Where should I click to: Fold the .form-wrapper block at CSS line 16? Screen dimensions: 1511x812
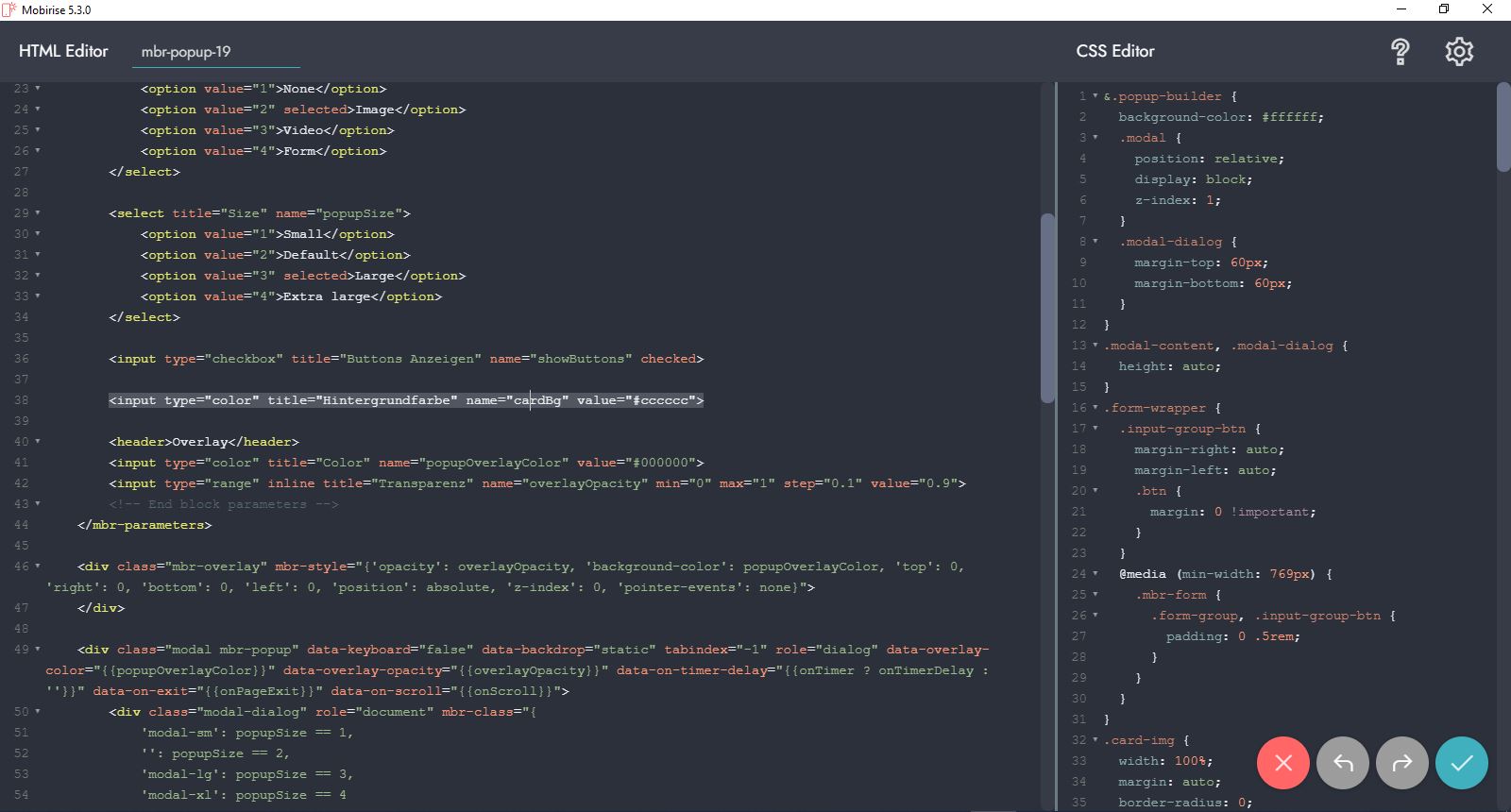point(1095,408)
